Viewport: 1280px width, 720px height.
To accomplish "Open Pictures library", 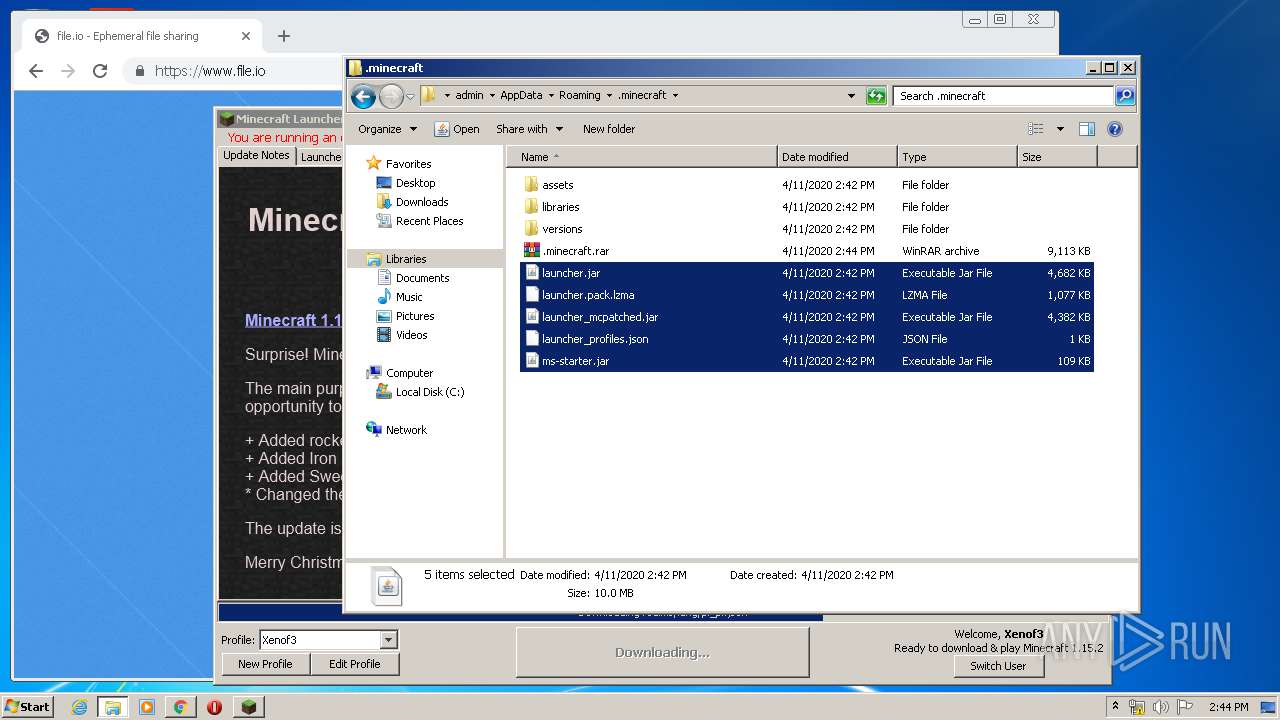I will tap(415, 316).
